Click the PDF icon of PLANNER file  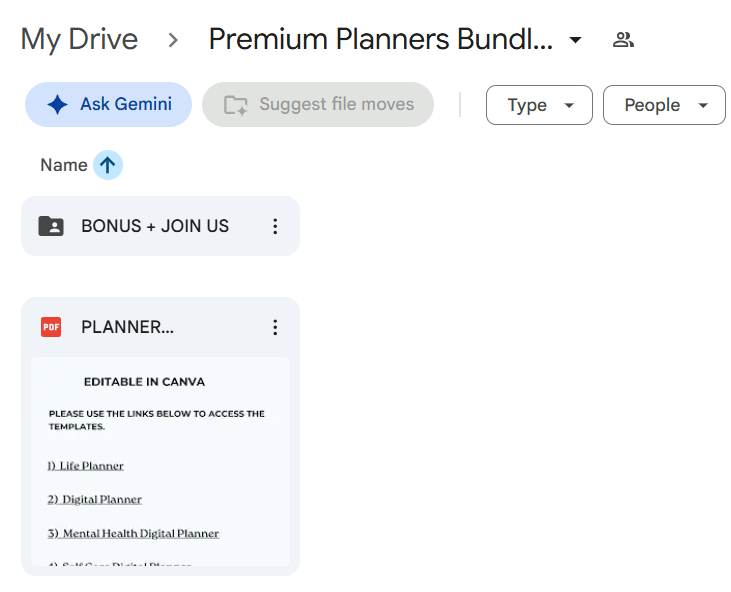pyautogui.click(x=51, y=327)
